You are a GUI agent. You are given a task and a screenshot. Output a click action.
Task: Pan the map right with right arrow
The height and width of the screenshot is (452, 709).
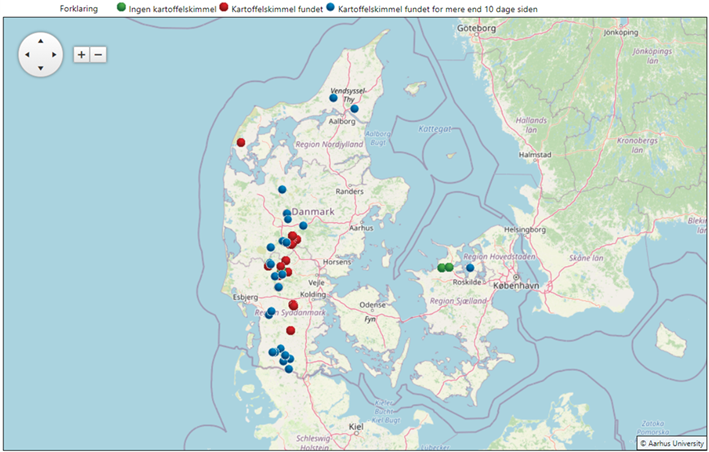click(54, 54)
